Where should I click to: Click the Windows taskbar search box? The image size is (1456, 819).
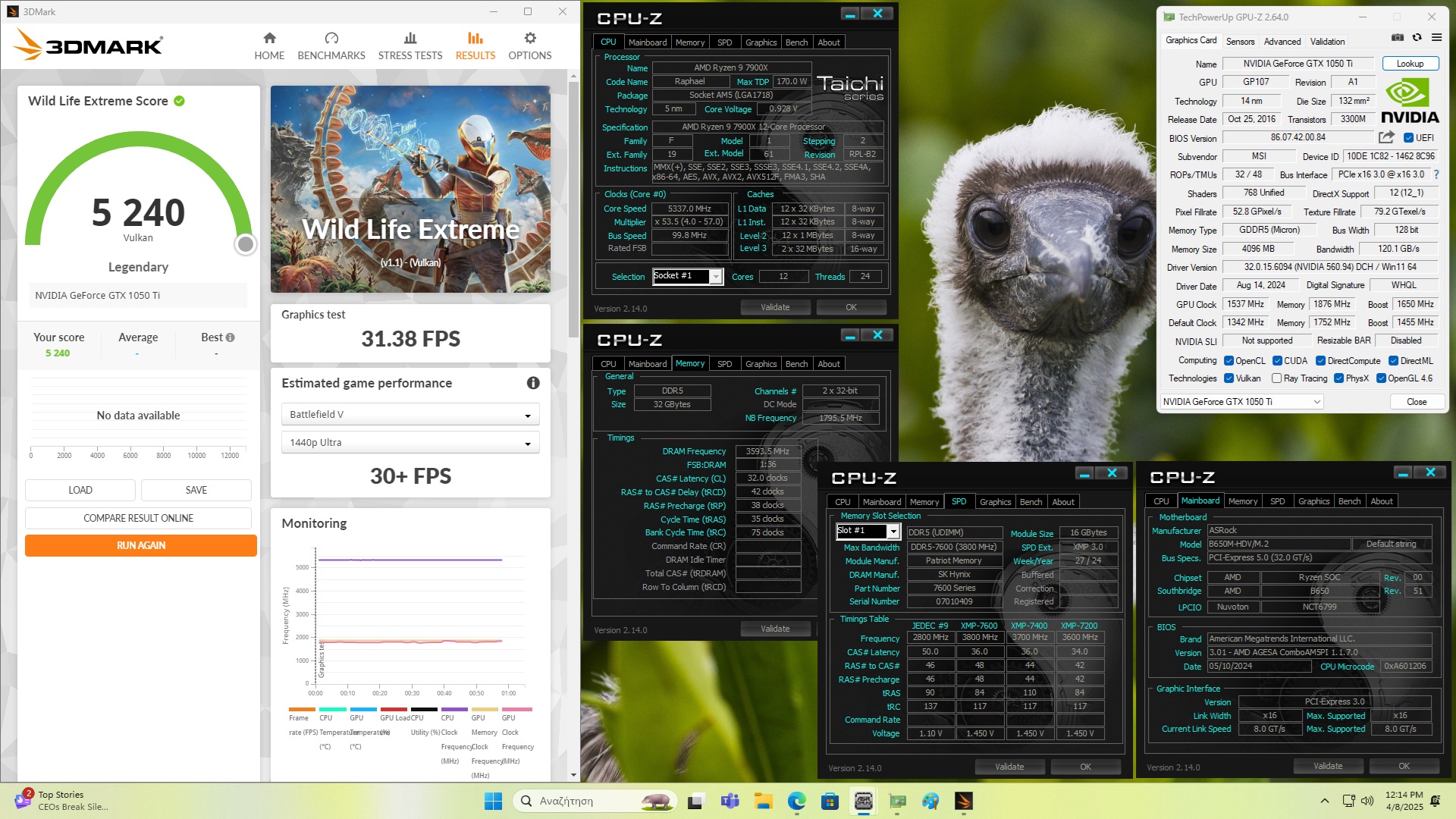[x=595, y=801]
